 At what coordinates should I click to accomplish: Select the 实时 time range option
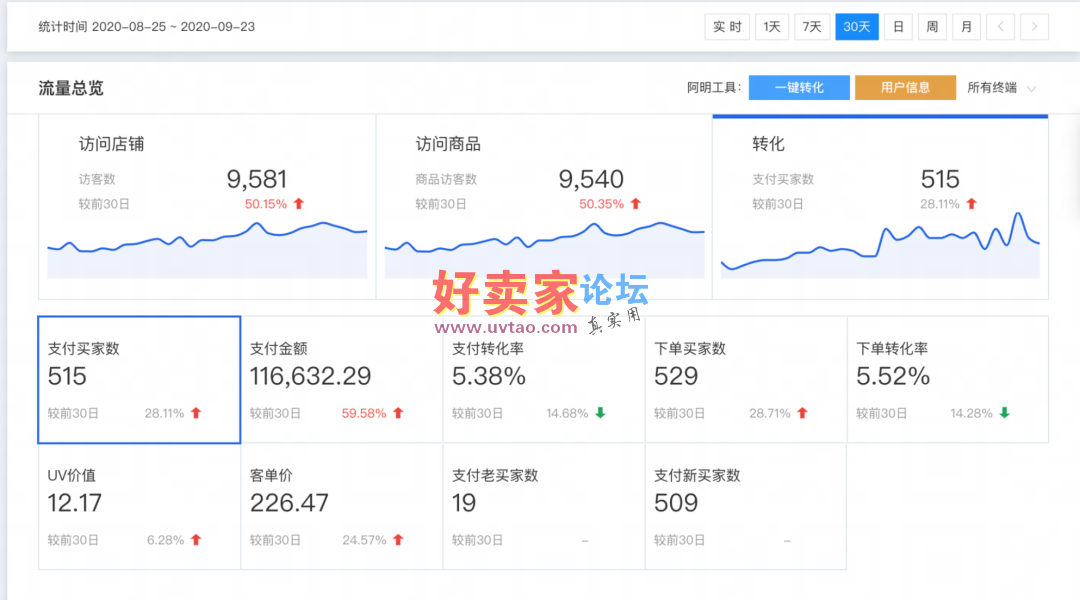tap(727, 27)
